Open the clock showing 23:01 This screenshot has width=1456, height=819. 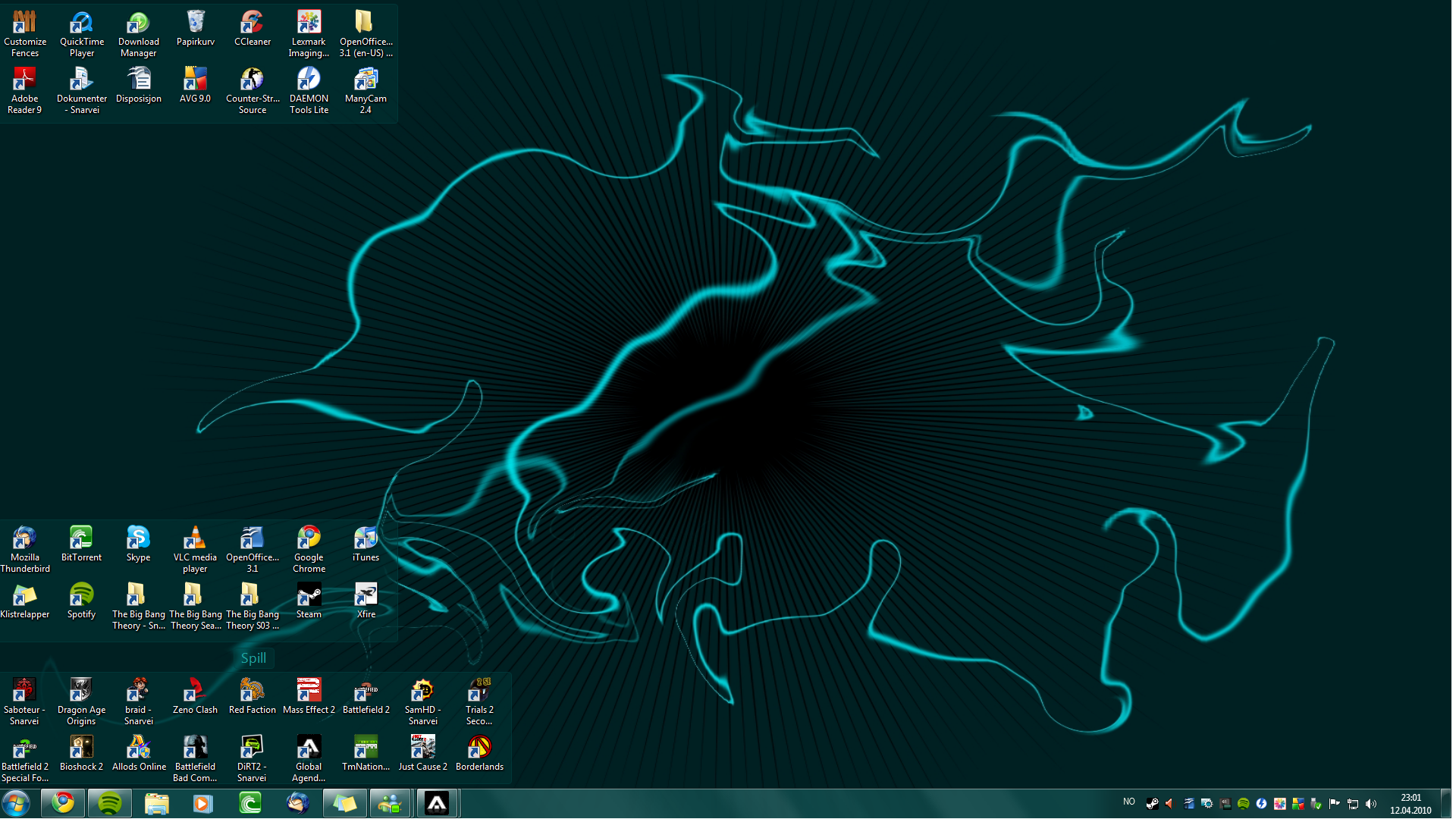click(1410, 804)
